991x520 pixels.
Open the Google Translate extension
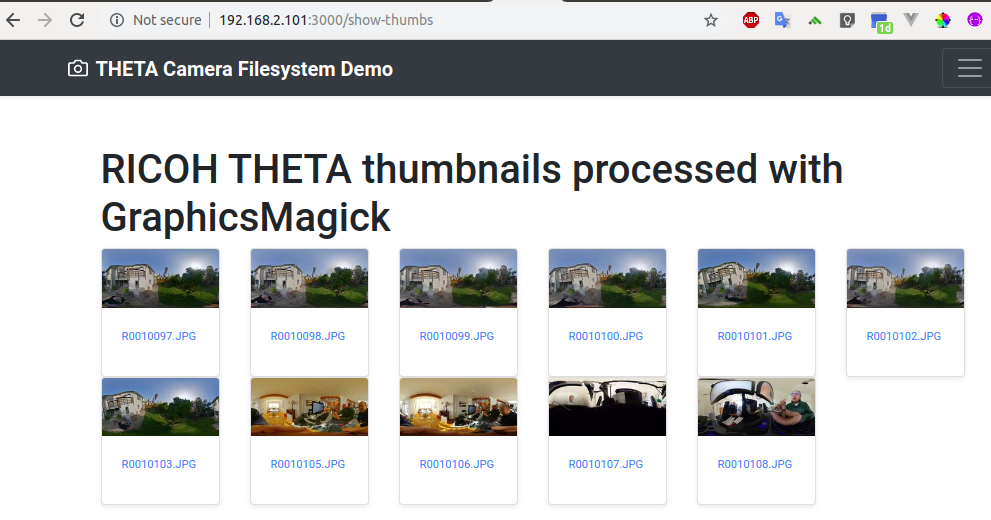tap(782, 20)
